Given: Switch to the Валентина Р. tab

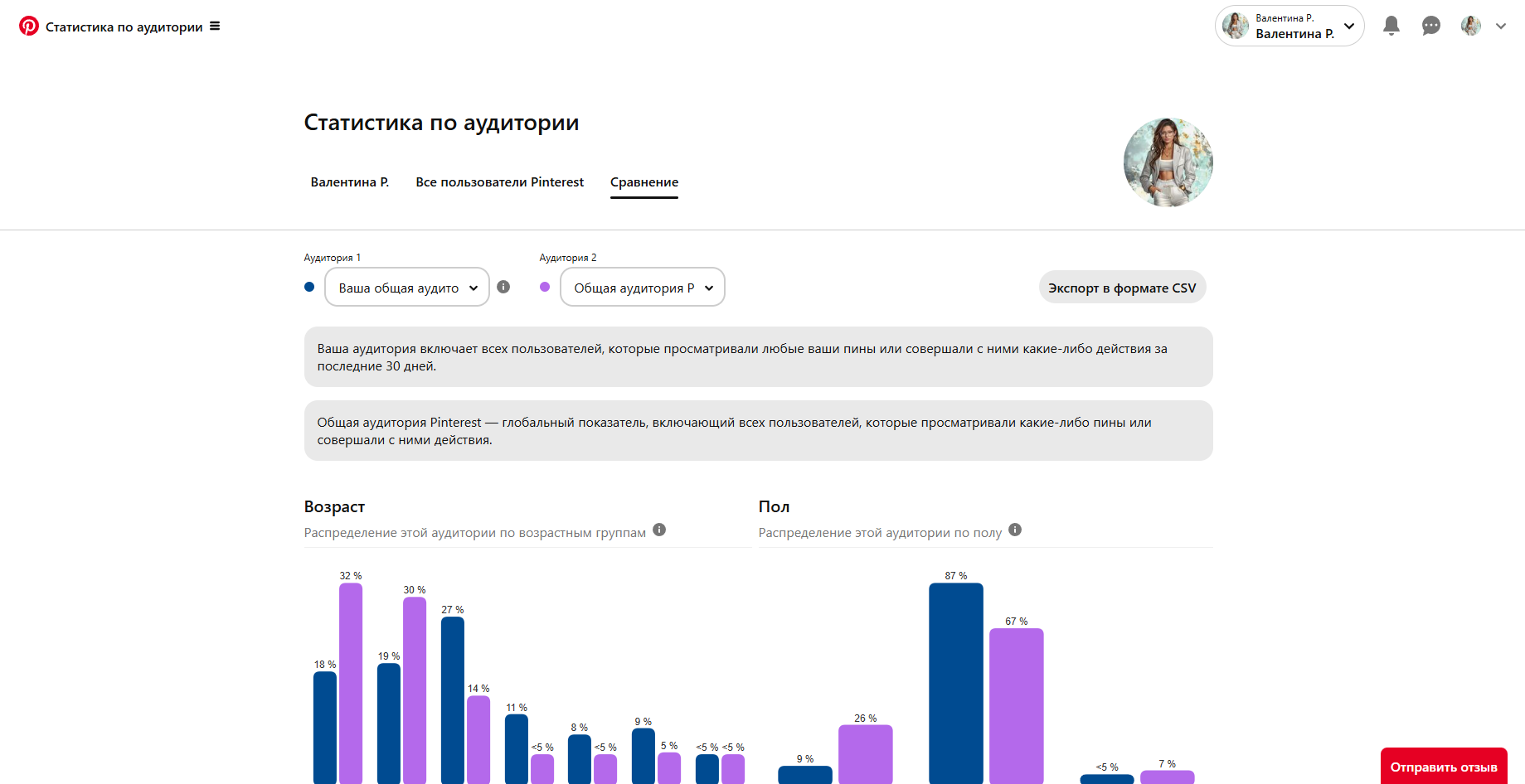Looking at the screenshot, I should click(x=350, y=182).
